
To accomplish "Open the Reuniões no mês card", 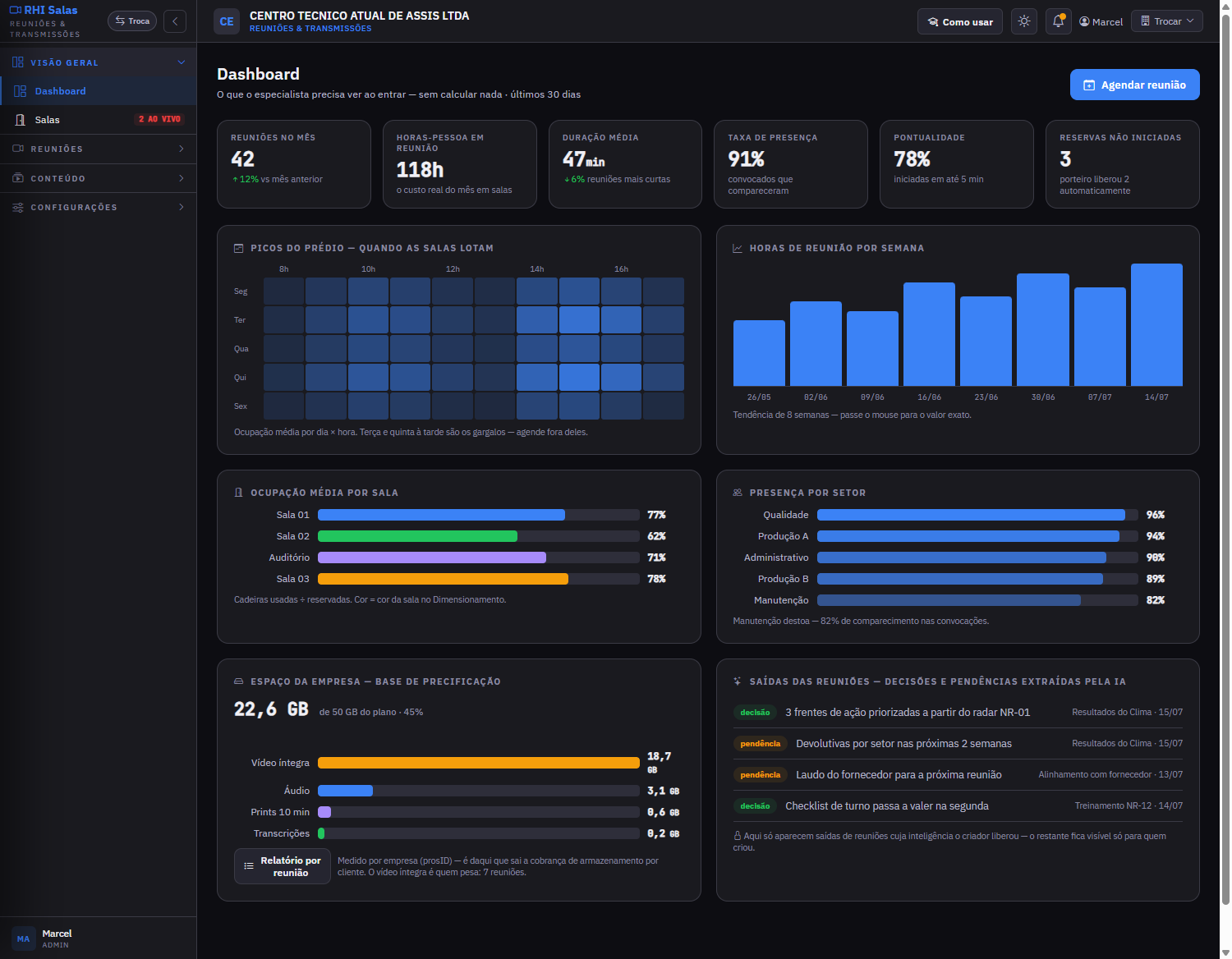I will pyautogui.click(x=294, y=164).
